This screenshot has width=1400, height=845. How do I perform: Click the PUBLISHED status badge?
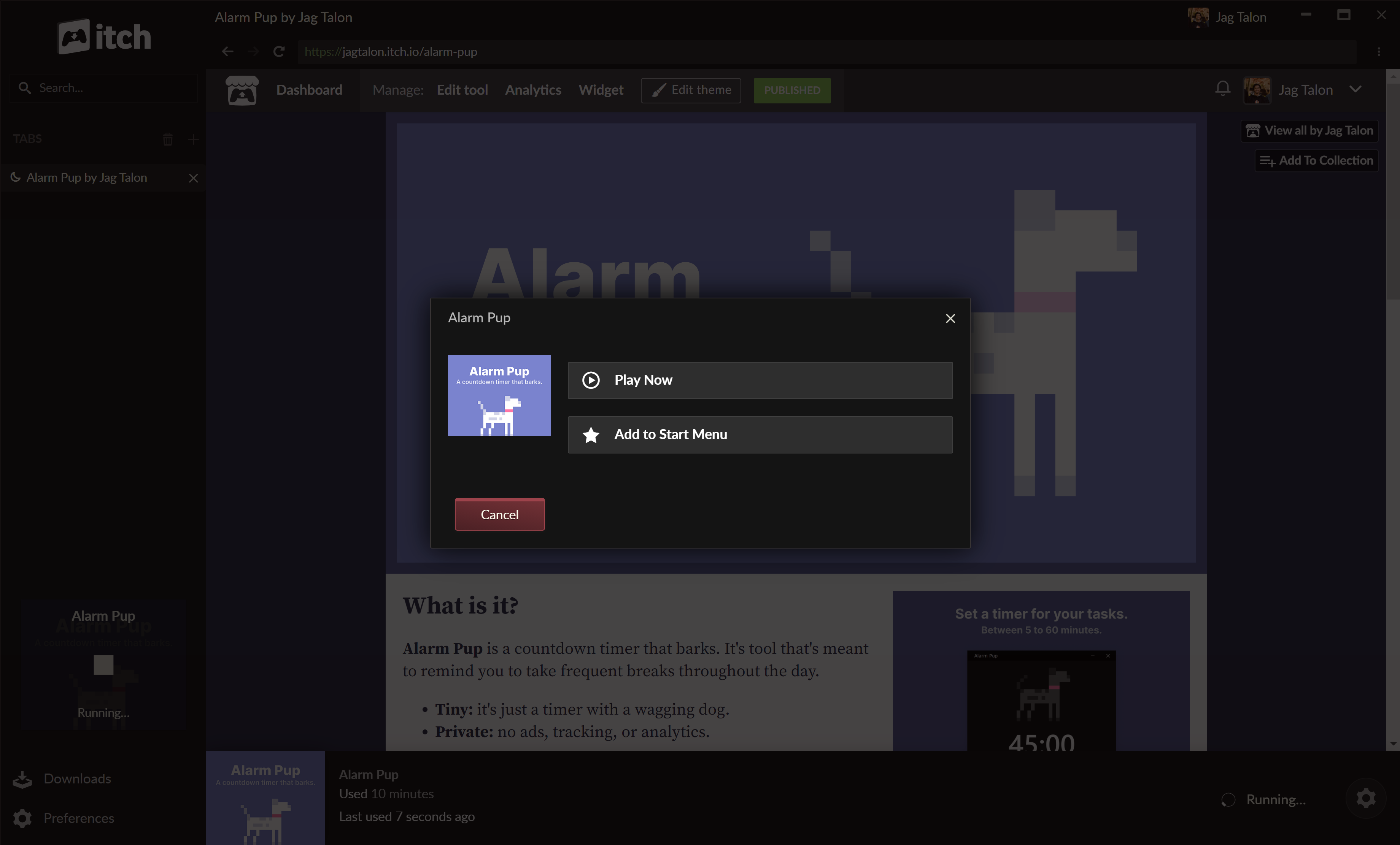click(x=792, y=90)
